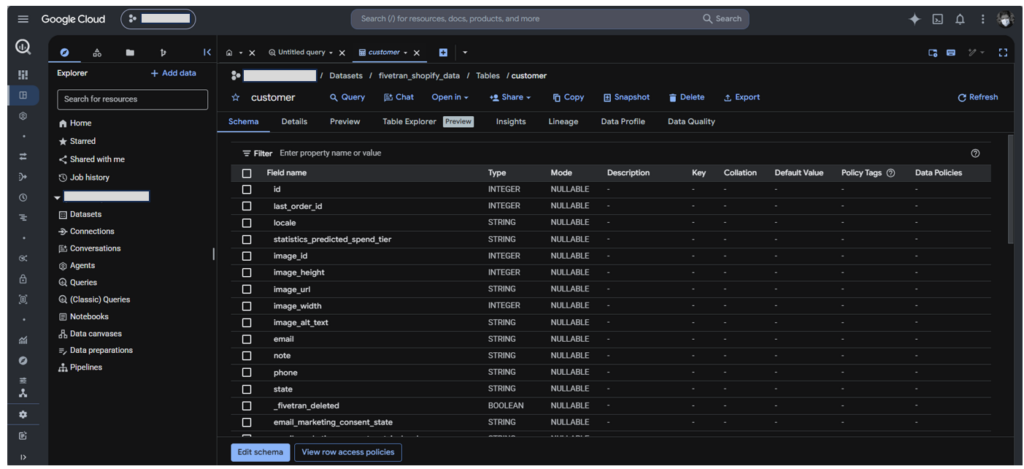The width and height of the screenshot is (1024, 469).
Task: Open the 'Open in' dropdown
Action: pos(450,97)
